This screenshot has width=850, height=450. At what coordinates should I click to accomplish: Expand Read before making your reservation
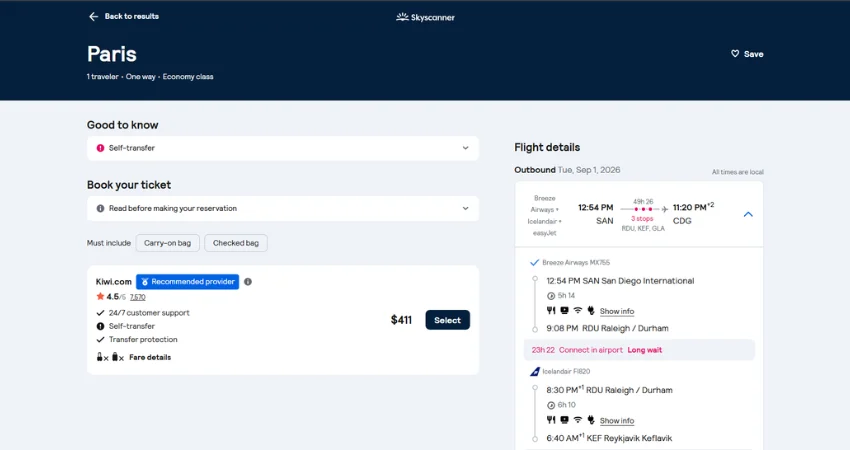tap(465, 208)
